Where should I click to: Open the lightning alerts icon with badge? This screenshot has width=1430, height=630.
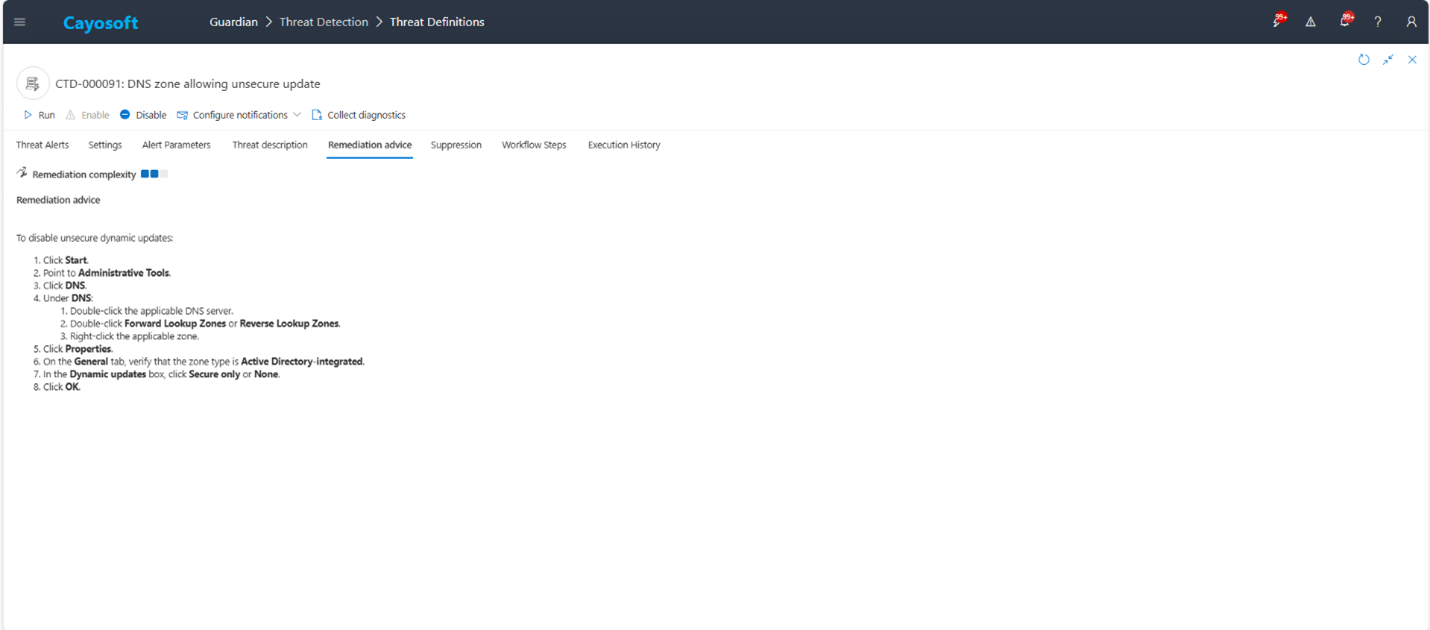(x=1277, y=21)
